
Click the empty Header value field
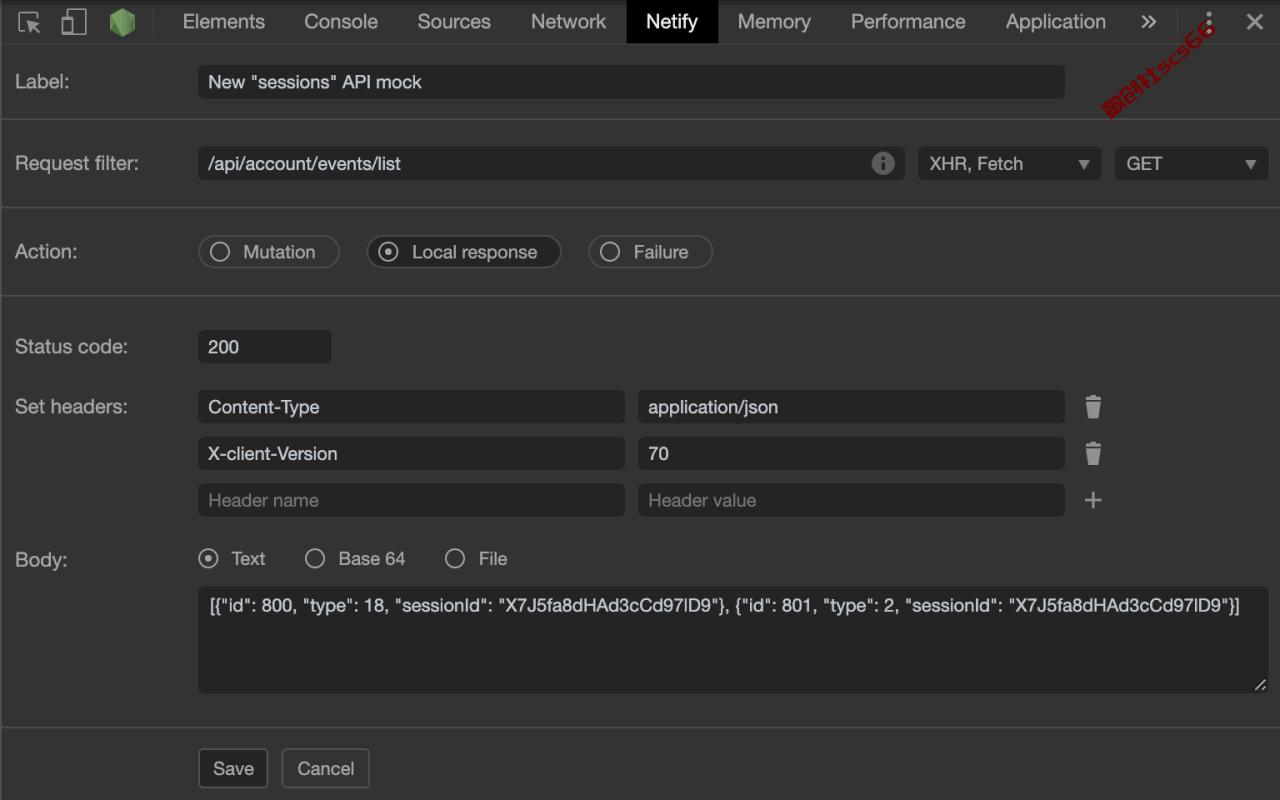[x=851, y=500]
